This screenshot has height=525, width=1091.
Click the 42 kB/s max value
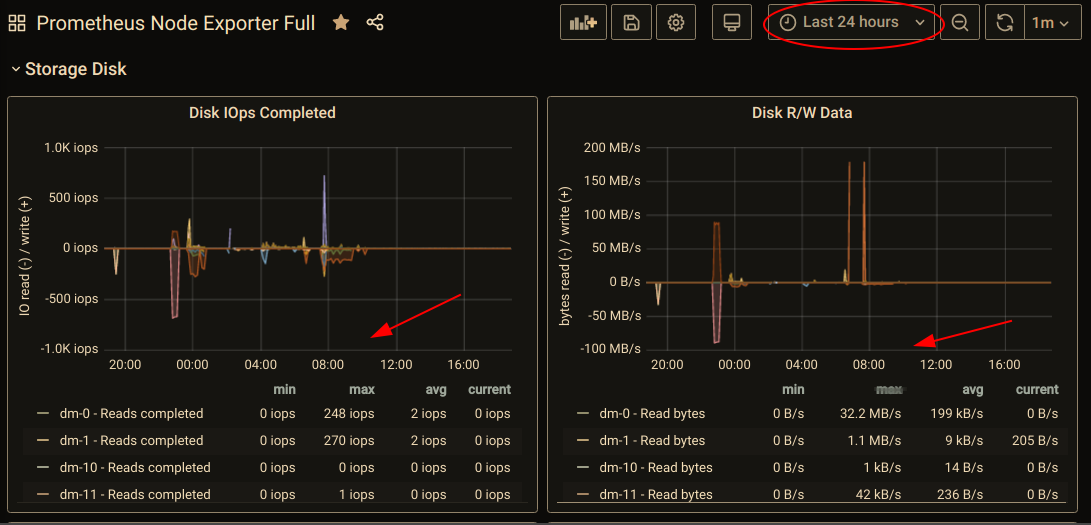pos(878,494)
